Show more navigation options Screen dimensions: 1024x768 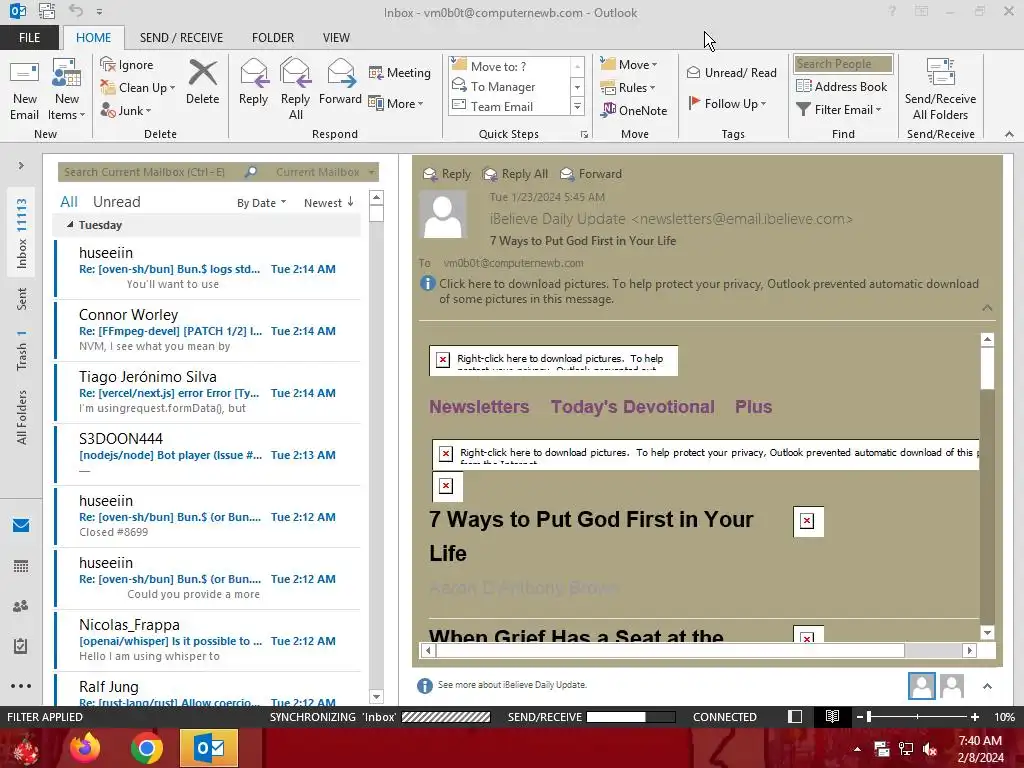(21, 686)
